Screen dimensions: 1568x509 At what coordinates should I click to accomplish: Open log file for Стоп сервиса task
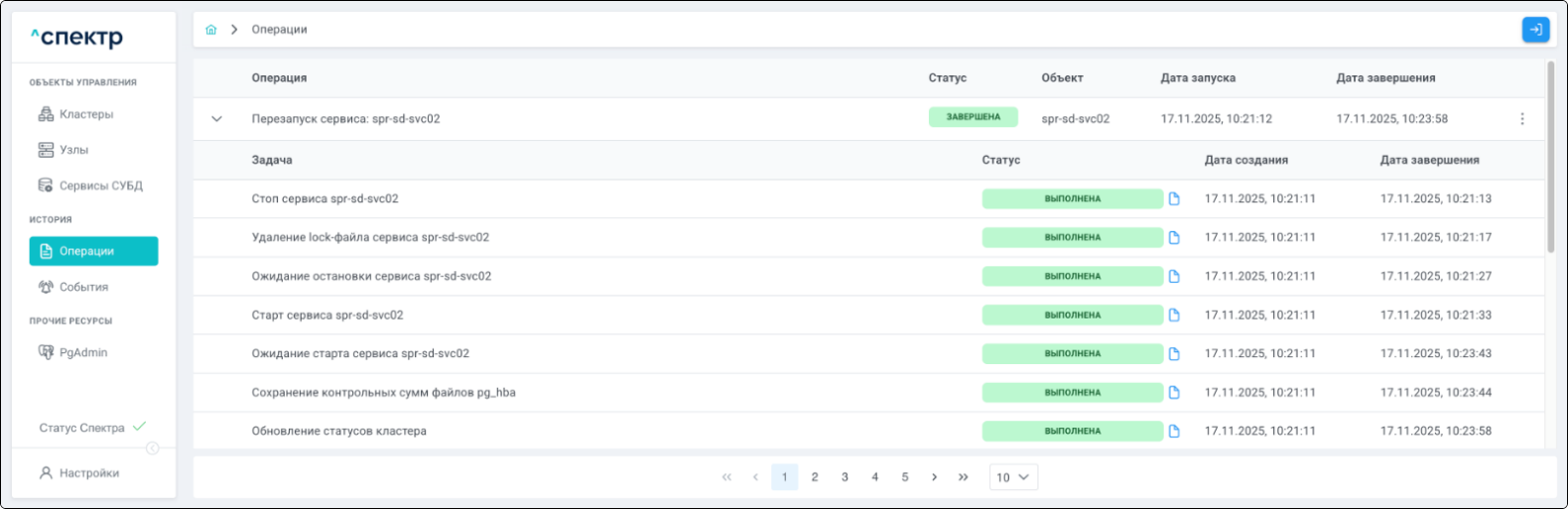[x=1174, y=198]
